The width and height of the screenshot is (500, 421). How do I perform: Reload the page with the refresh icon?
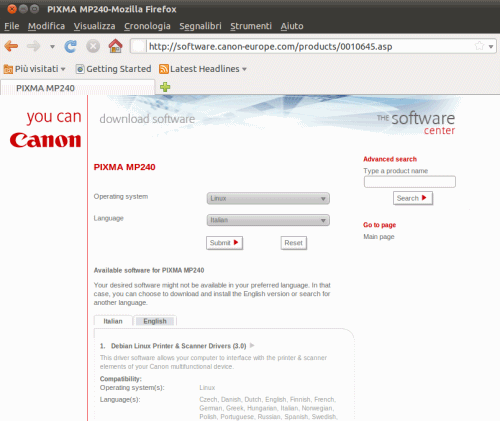click(x=70, y=46)
